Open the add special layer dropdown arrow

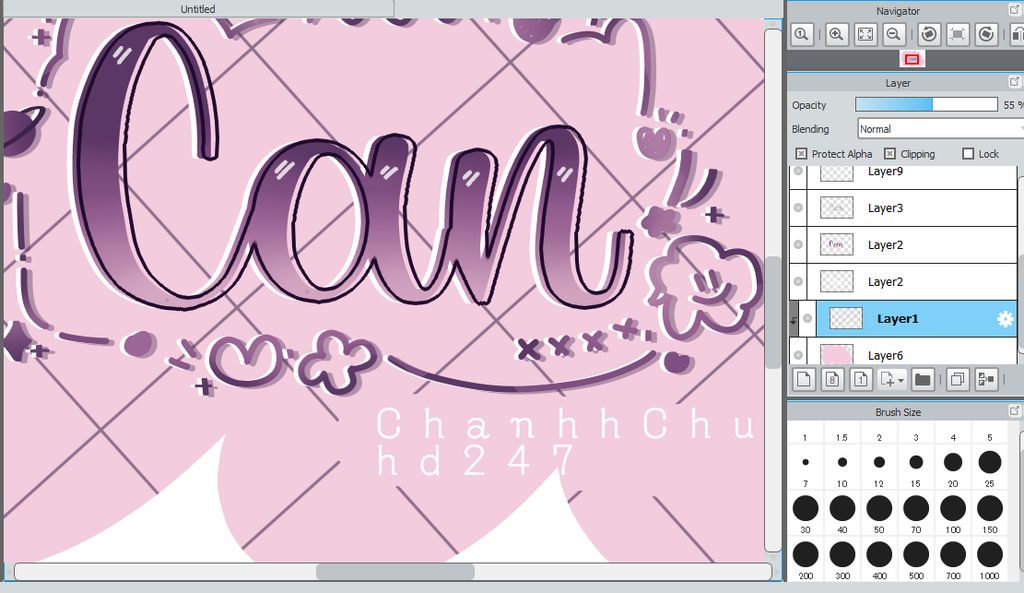coord(902,380)
